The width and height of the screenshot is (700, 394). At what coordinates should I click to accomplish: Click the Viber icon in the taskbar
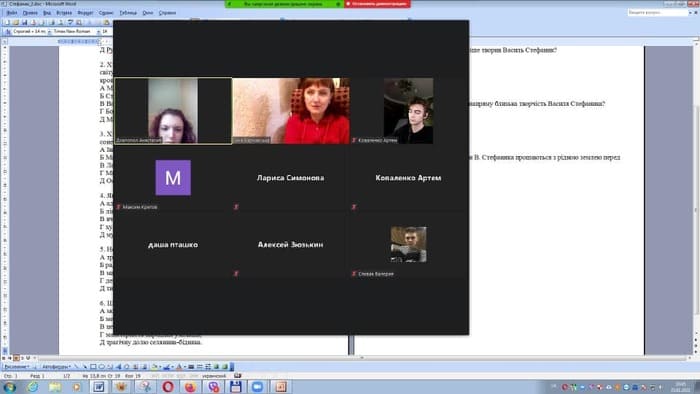click(x=213, y=387)
